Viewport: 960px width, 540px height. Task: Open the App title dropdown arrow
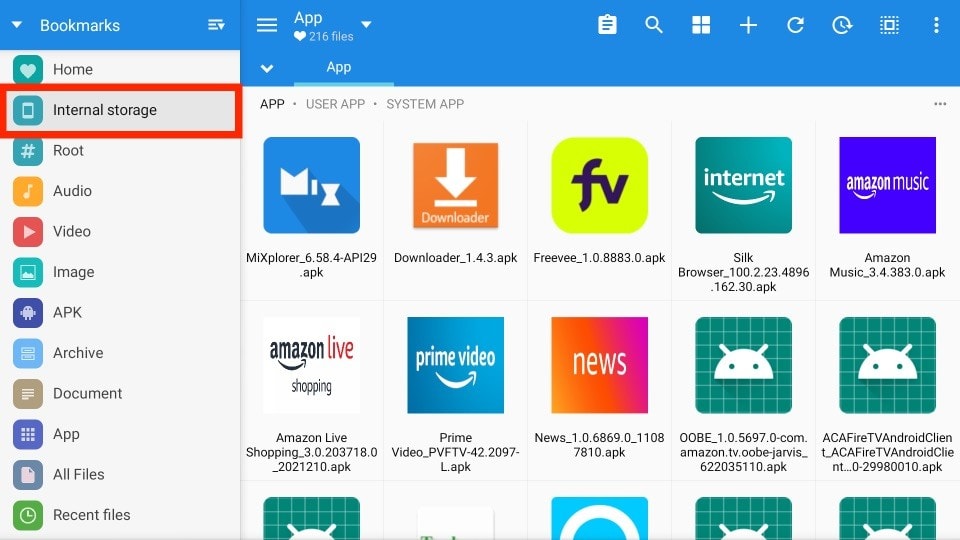click(x=366, y=25)
